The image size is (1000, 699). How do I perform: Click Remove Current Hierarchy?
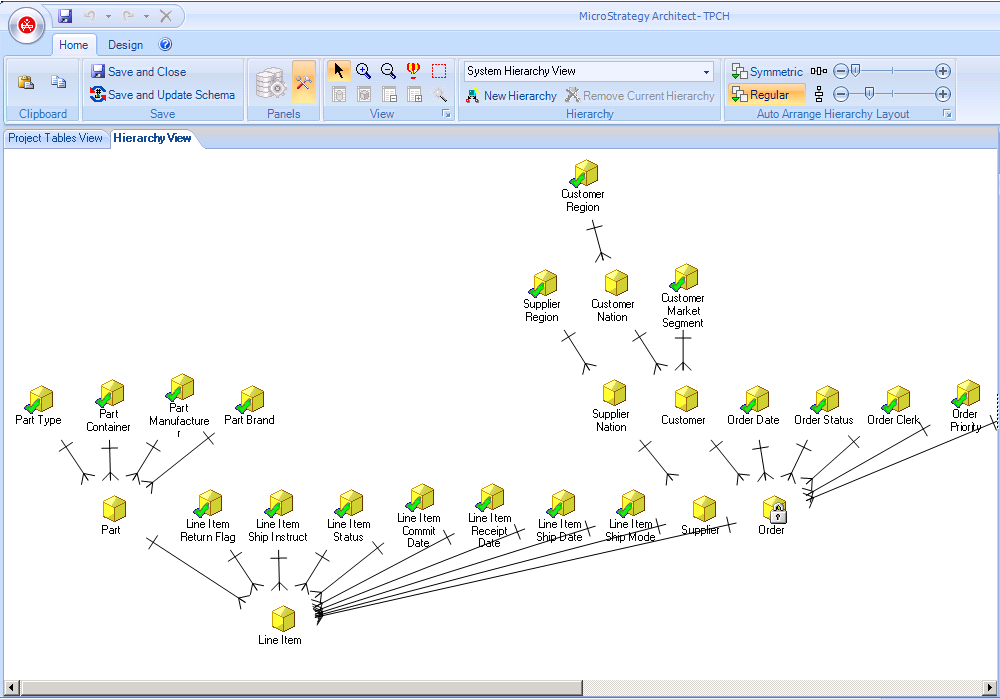(640, 96)
